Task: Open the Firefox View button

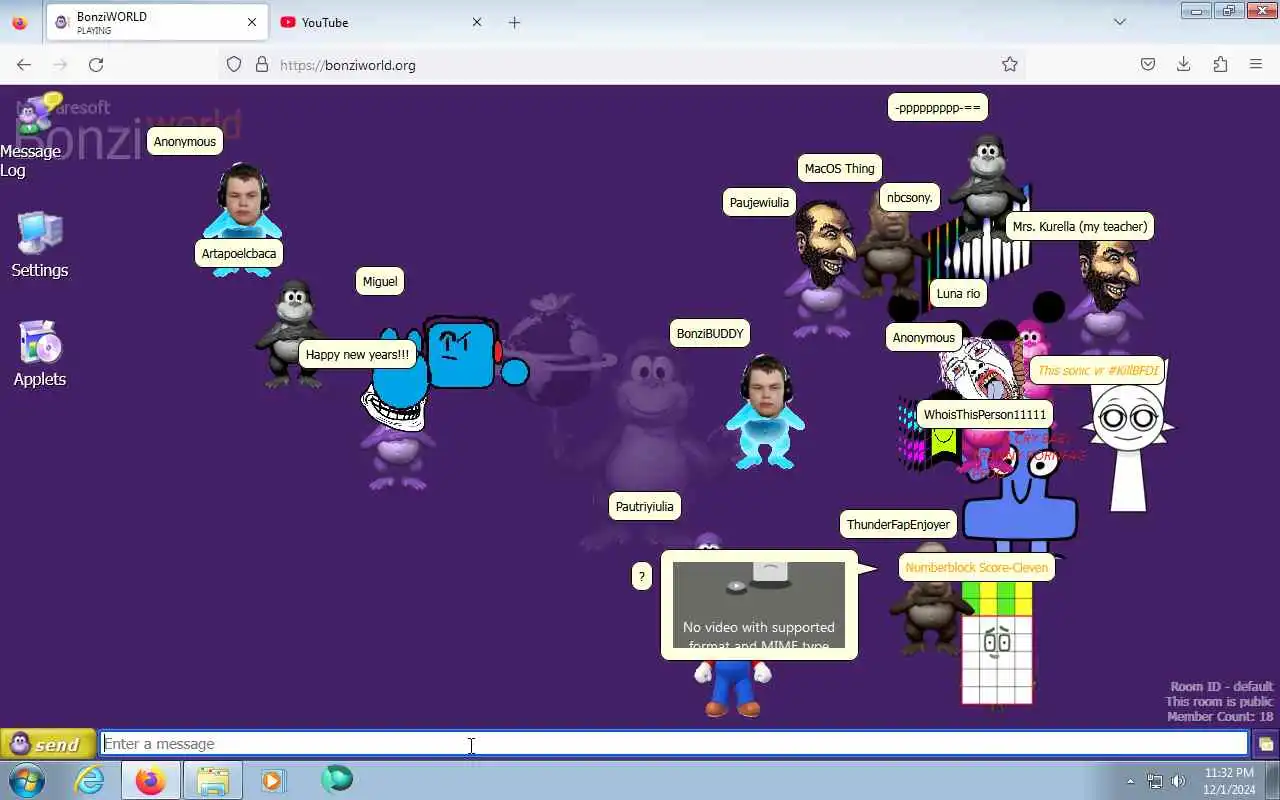Action: (19, 22)
